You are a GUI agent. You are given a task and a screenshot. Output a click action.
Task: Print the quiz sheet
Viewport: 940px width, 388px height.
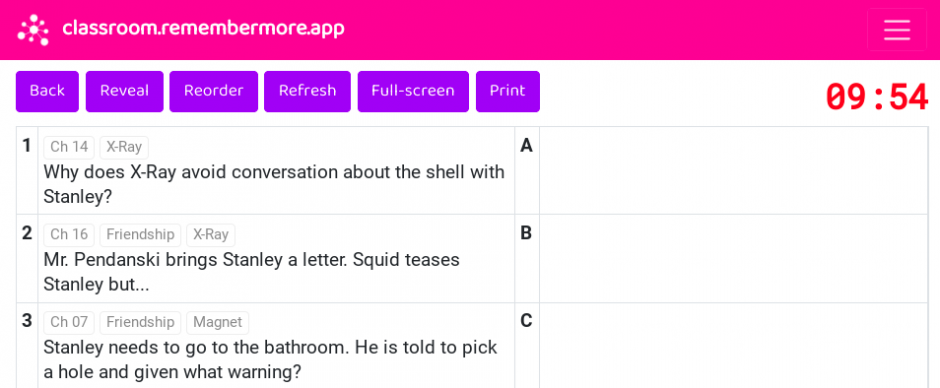508,91
